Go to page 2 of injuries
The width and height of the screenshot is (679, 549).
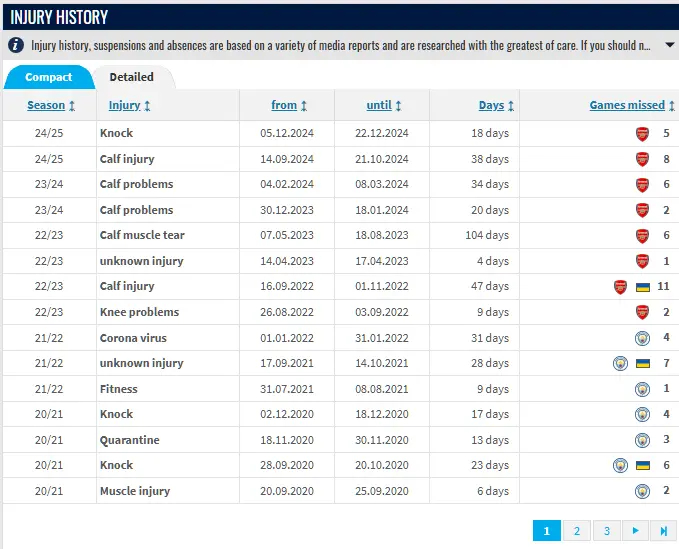tap(576, 531)
